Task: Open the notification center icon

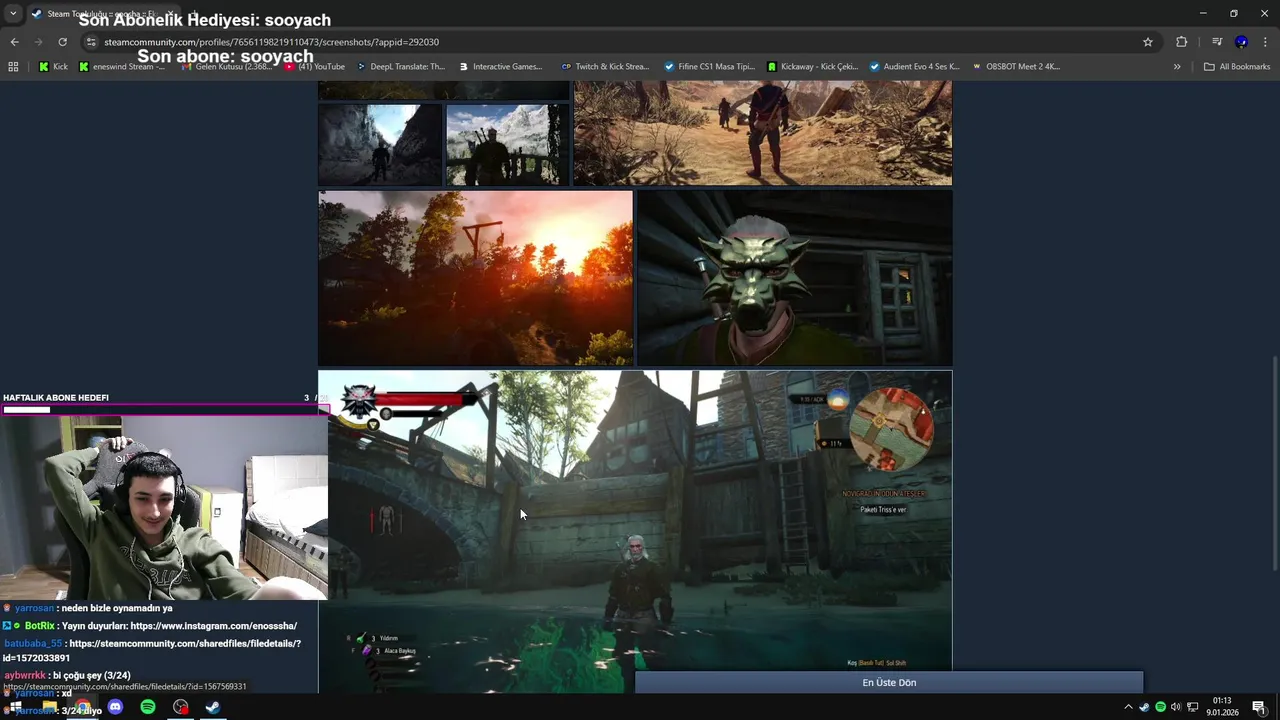Action: pyautogui.click(x=1259, y=707)
